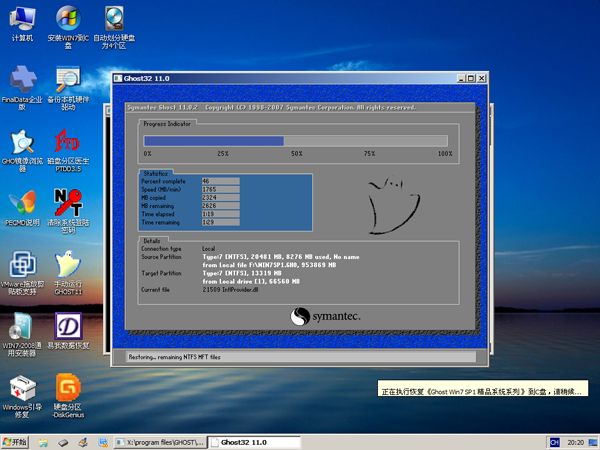Click the WIN7/2008通用安装器 icon

22,334
